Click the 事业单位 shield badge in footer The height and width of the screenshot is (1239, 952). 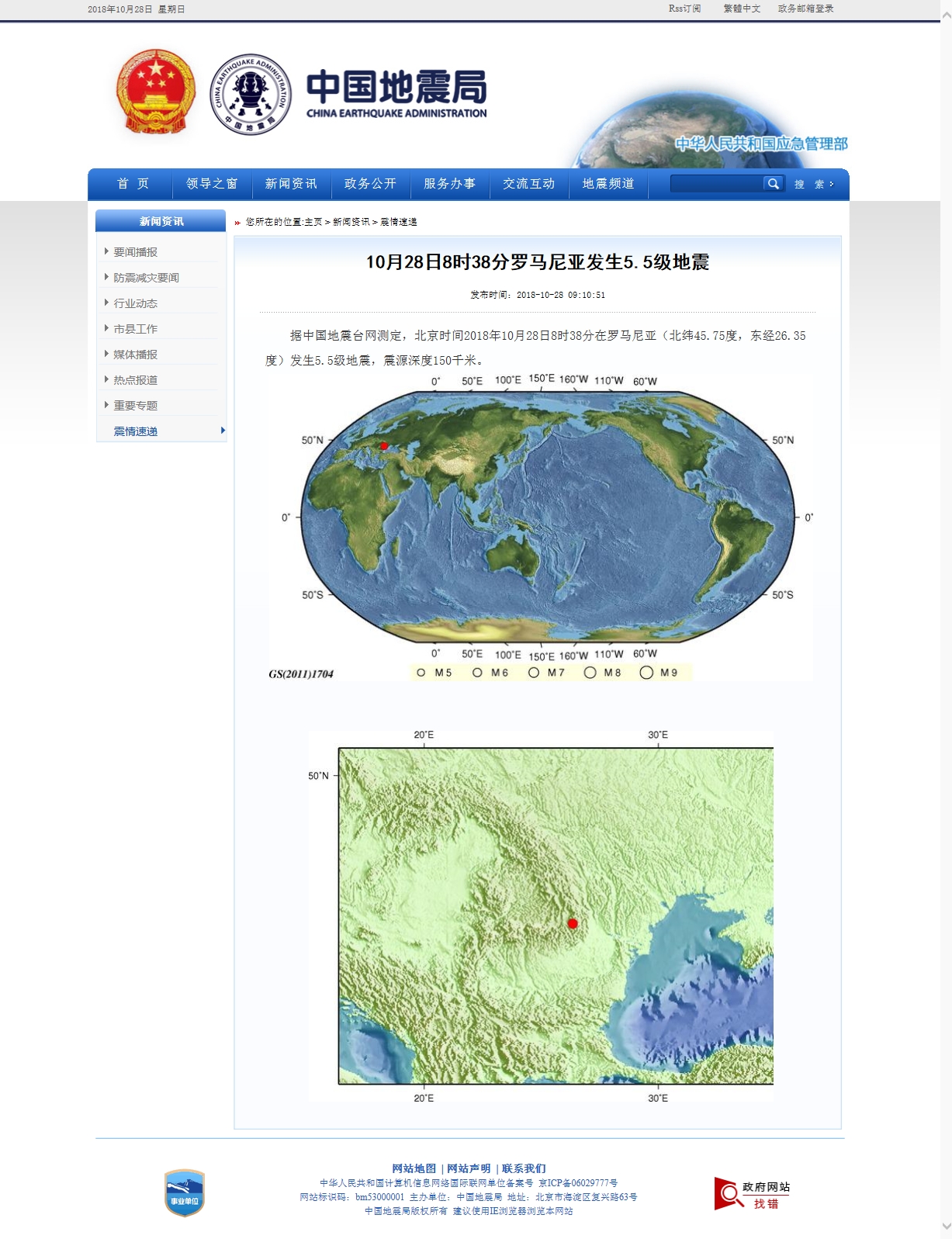[185, 1192]
